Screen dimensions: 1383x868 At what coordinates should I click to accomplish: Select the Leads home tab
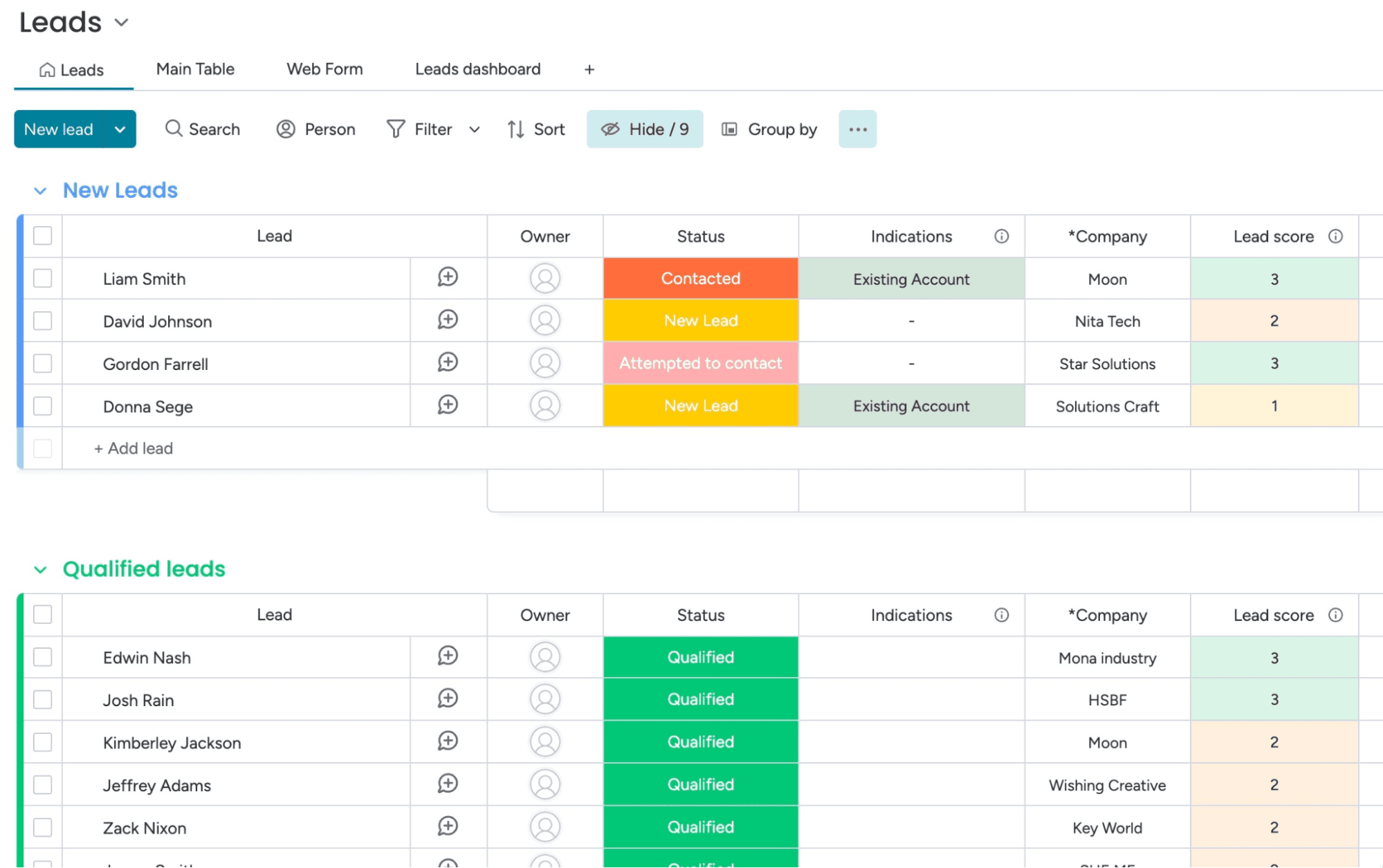72,70
